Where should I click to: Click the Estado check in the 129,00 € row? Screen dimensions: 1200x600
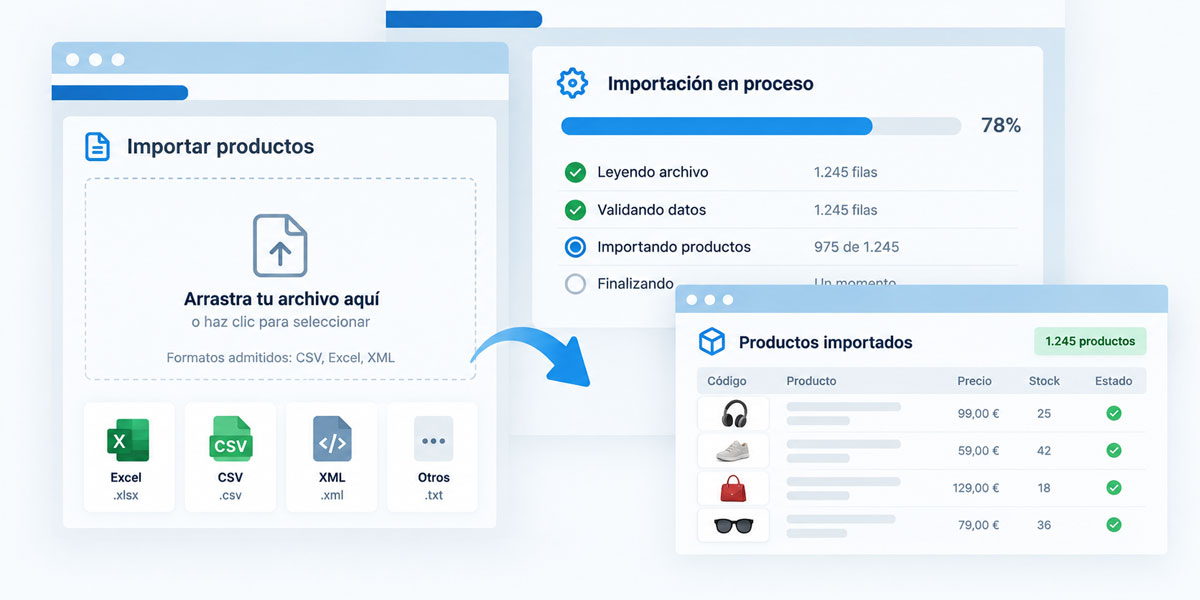tap(1113, 488)
